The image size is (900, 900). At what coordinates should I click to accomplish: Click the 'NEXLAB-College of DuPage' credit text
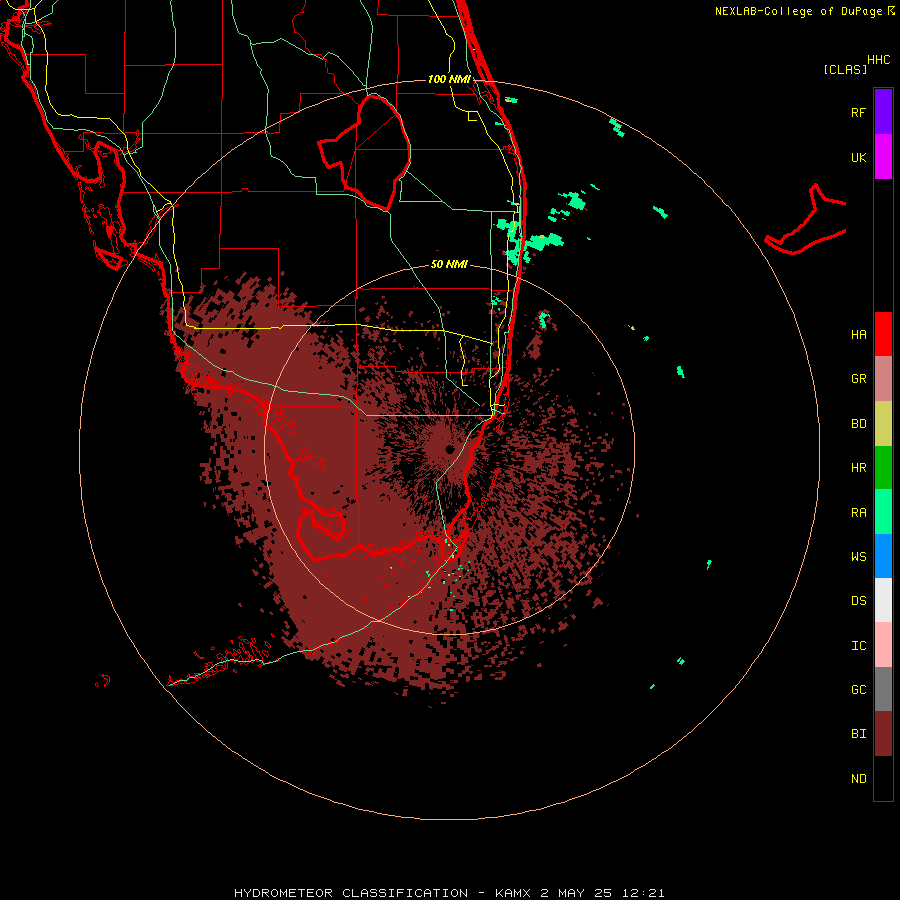[x=798, y=11]
